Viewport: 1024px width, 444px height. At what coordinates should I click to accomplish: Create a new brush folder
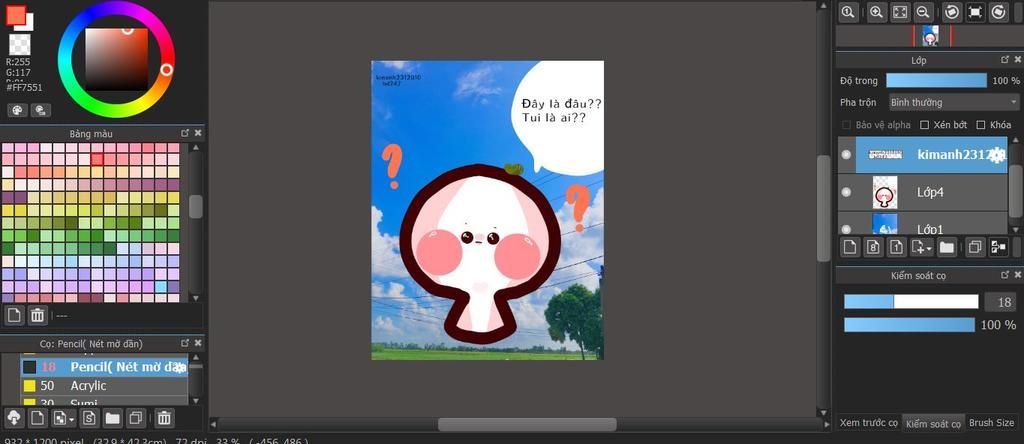tap(112, 417)
